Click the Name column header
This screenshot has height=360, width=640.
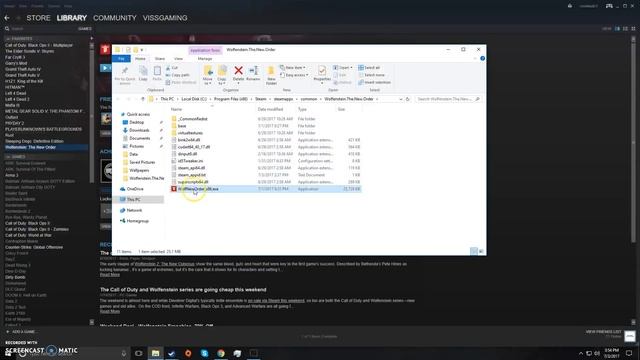pyautogui.click(x=176, y=109)
